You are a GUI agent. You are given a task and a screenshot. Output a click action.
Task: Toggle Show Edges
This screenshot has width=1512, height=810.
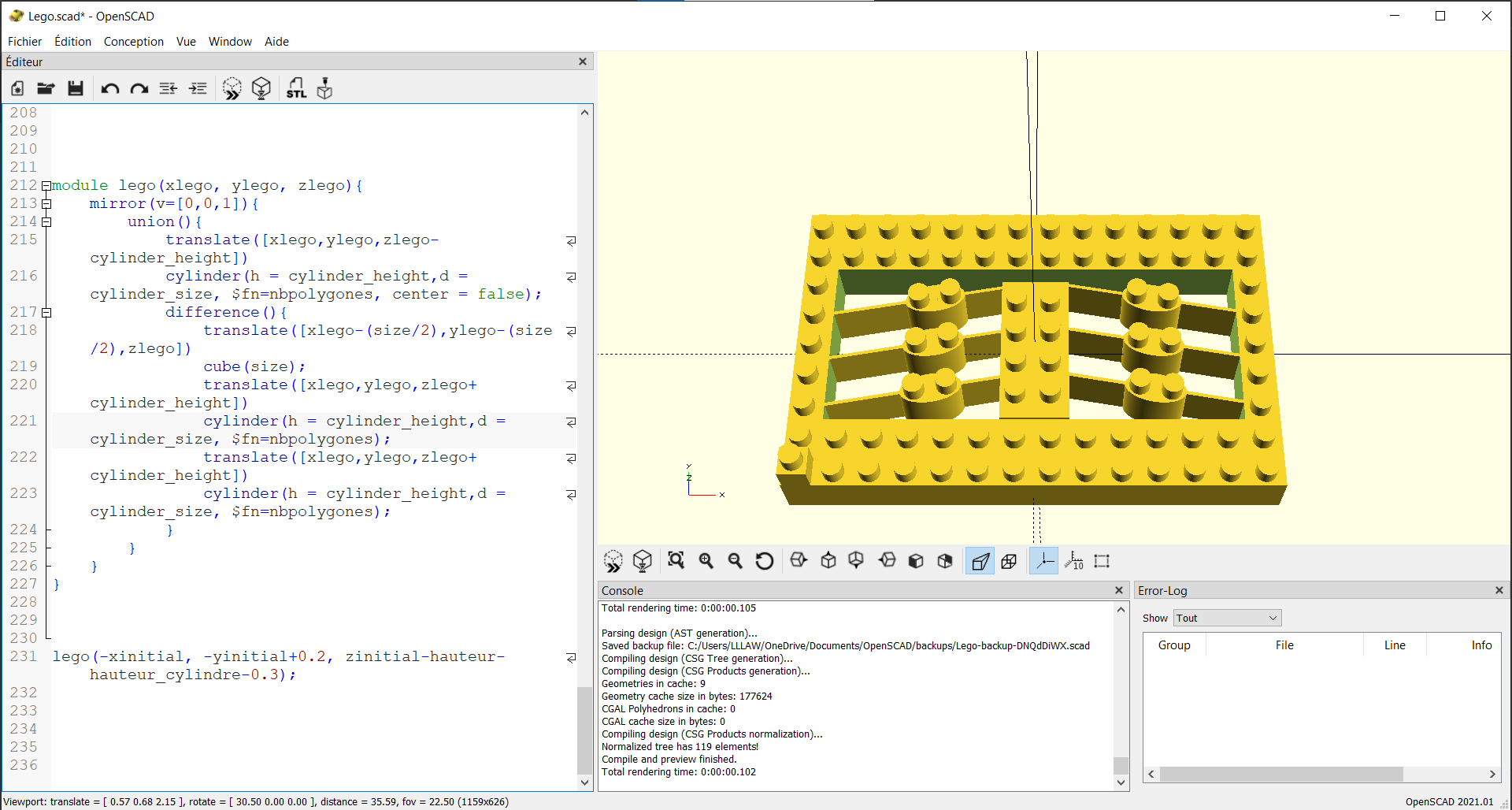(1102, 561)
